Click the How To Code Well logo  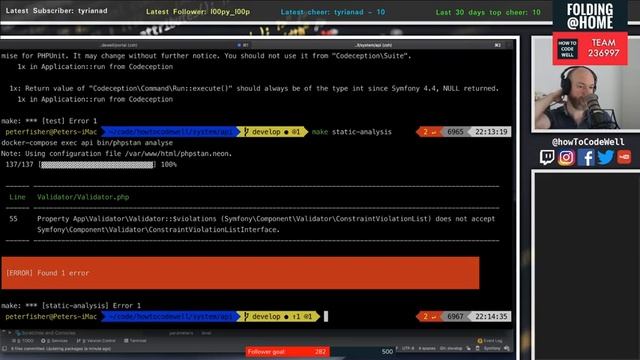click(x=567, y=49)
